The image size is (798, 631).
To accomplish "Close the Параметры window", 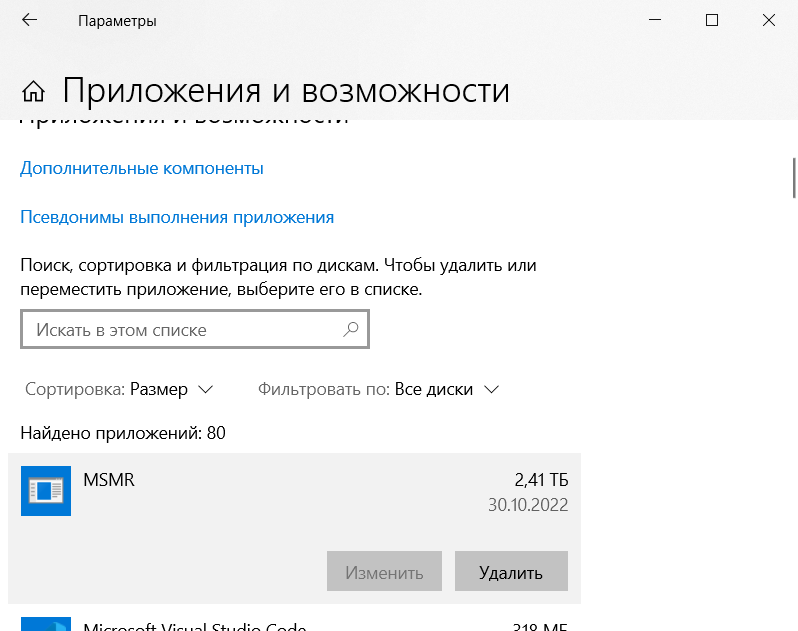I will point(769,20).
